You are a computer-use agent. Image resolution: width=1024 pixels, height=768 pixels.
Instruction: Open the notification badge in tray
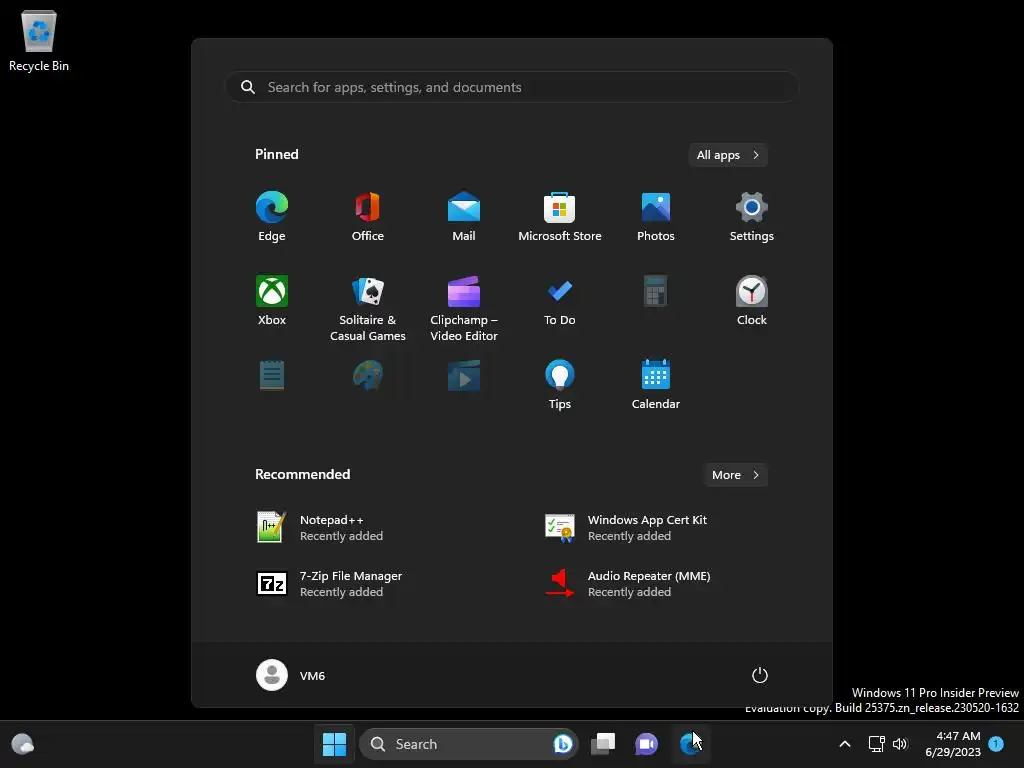pos(996,743)
